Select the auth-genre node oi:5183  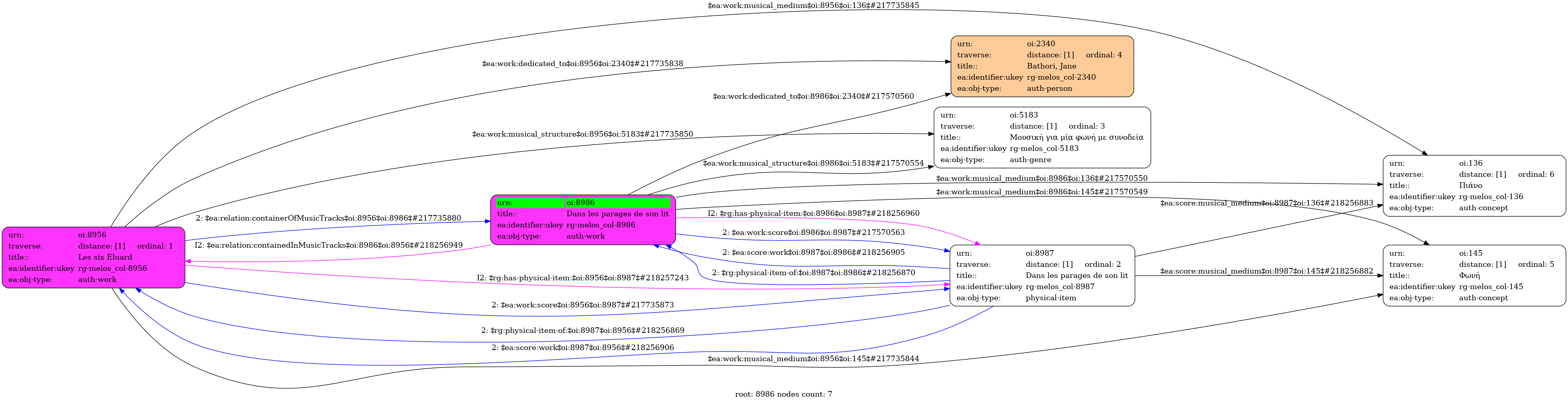click(x=1041, y=137)
